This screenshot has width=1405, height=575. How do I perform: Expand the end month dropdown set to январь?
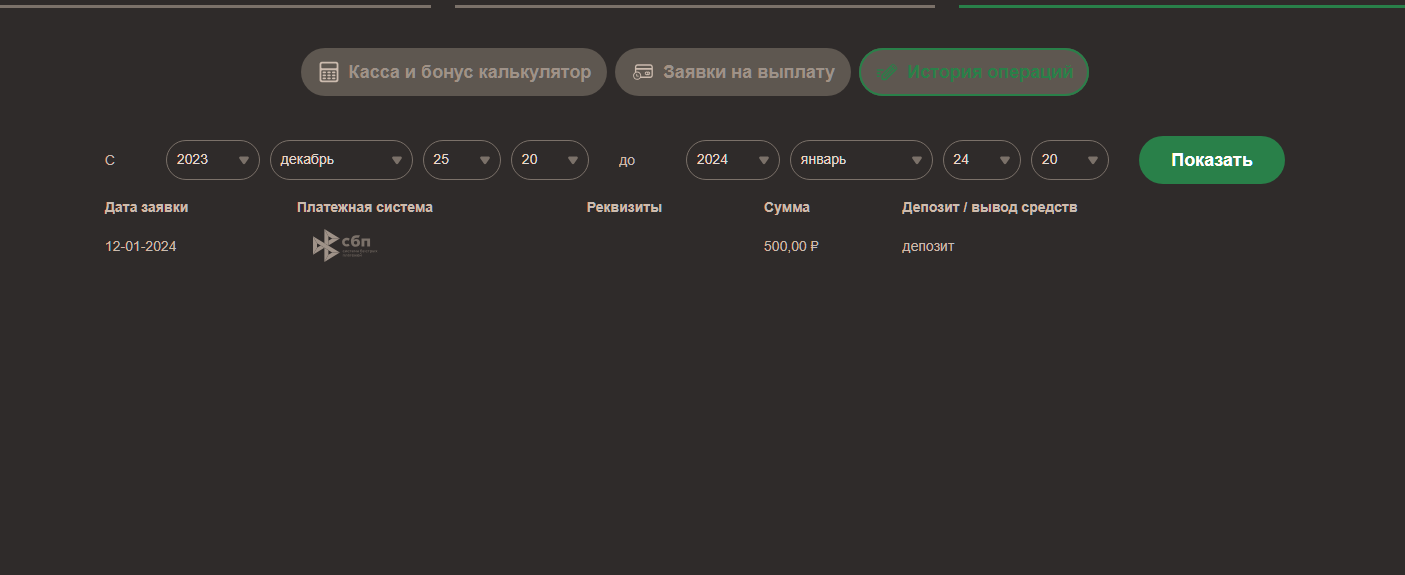(x=861, y=160)
